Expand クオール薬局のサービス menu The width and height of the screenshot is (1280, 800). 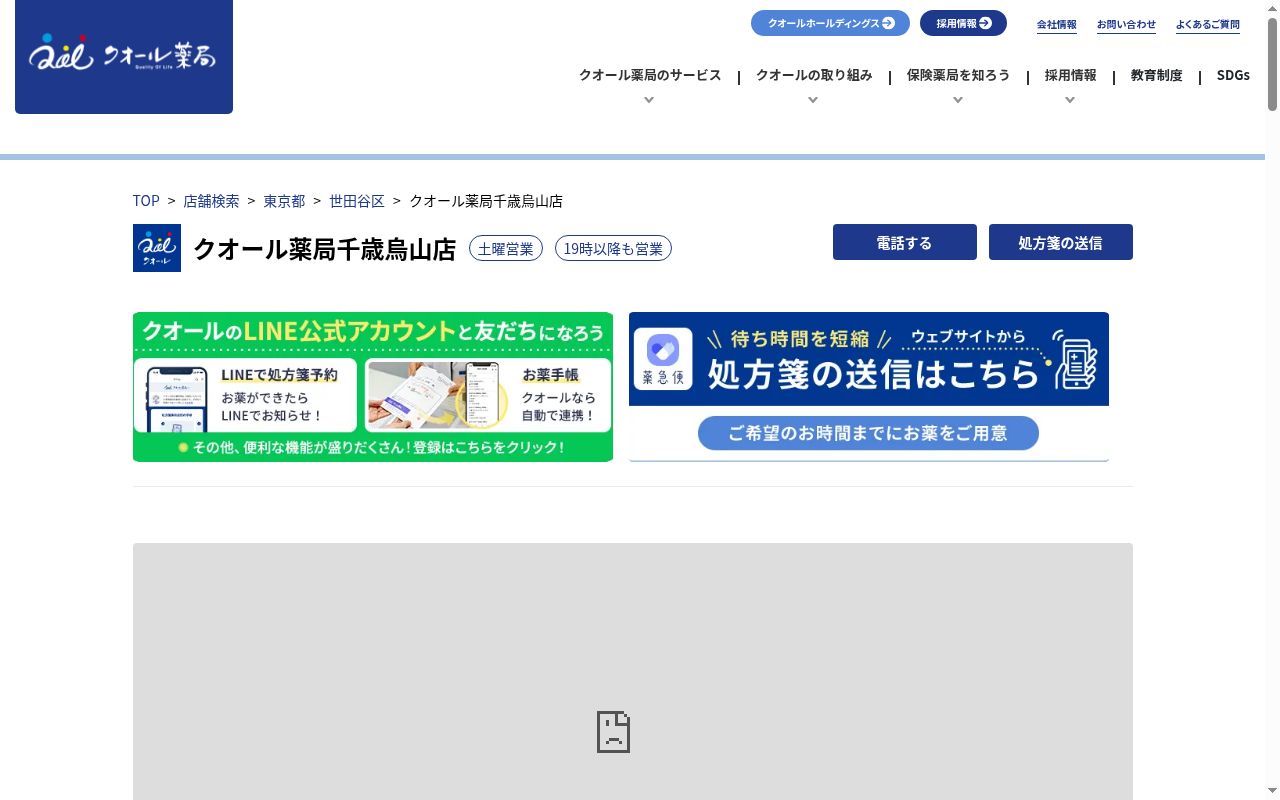pos(649,75)
